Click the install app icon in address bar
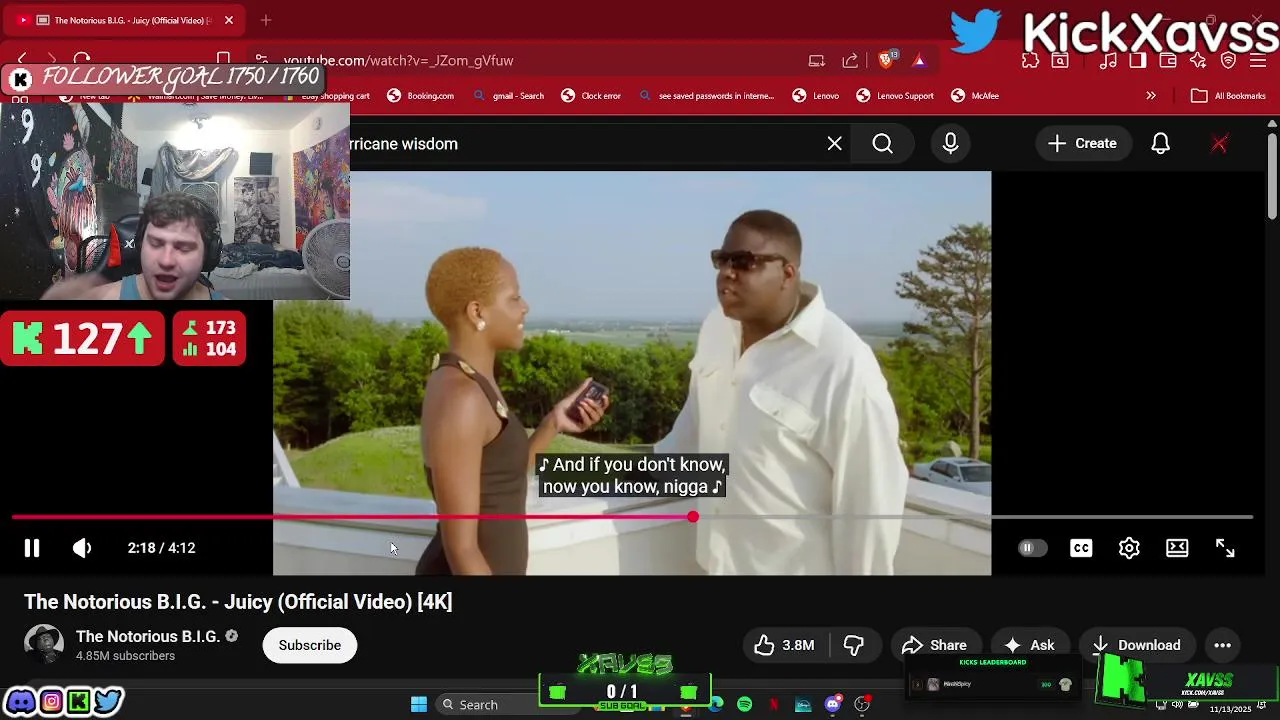This screenshot has height=720, width=1280. coord(817,60)
